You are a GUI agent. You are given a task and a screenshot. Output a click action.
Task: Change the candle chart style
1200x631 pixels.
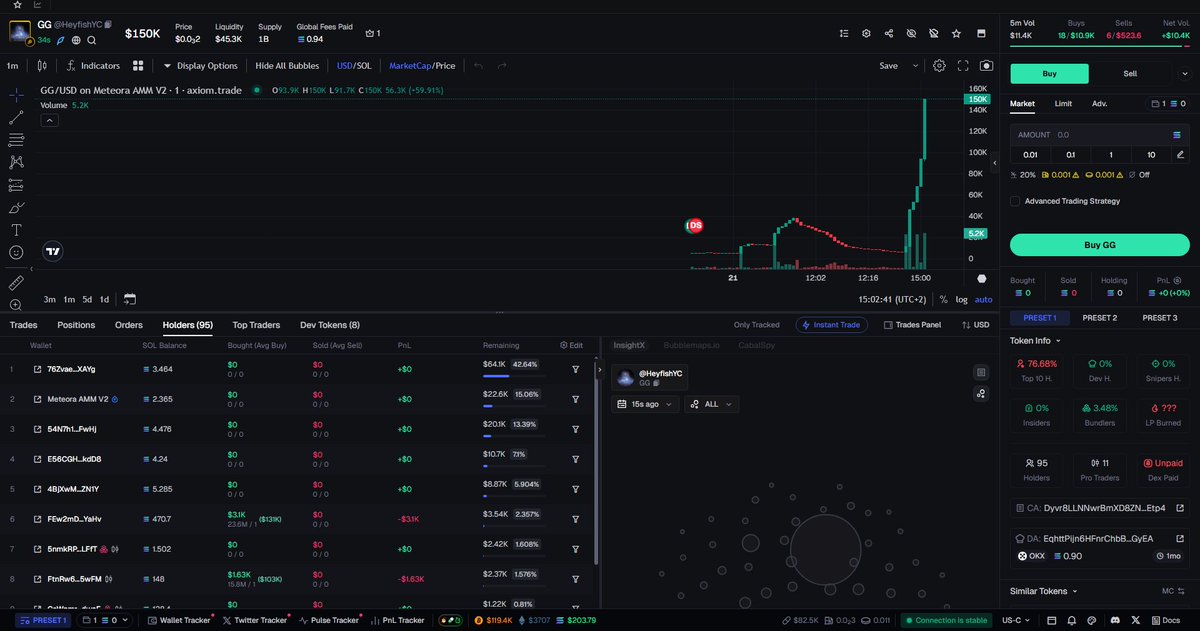[41, 66]
